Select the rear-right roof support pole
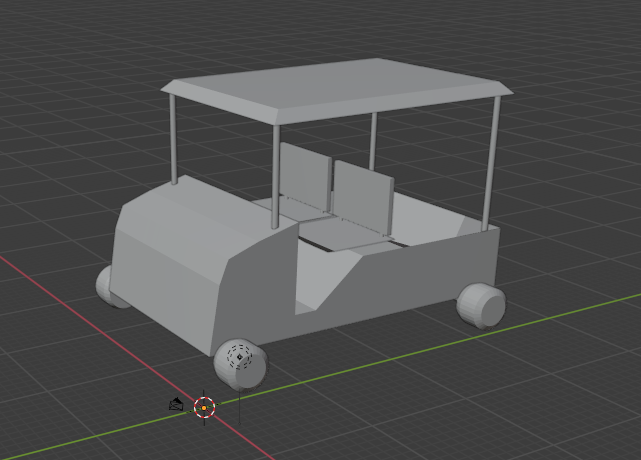641x460 pixels. [491, 164]
